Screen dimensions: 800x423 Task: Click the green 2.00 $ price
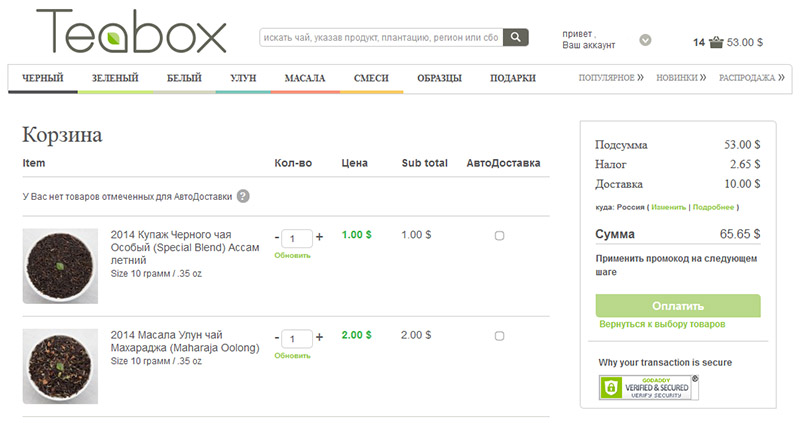[357, 335]
